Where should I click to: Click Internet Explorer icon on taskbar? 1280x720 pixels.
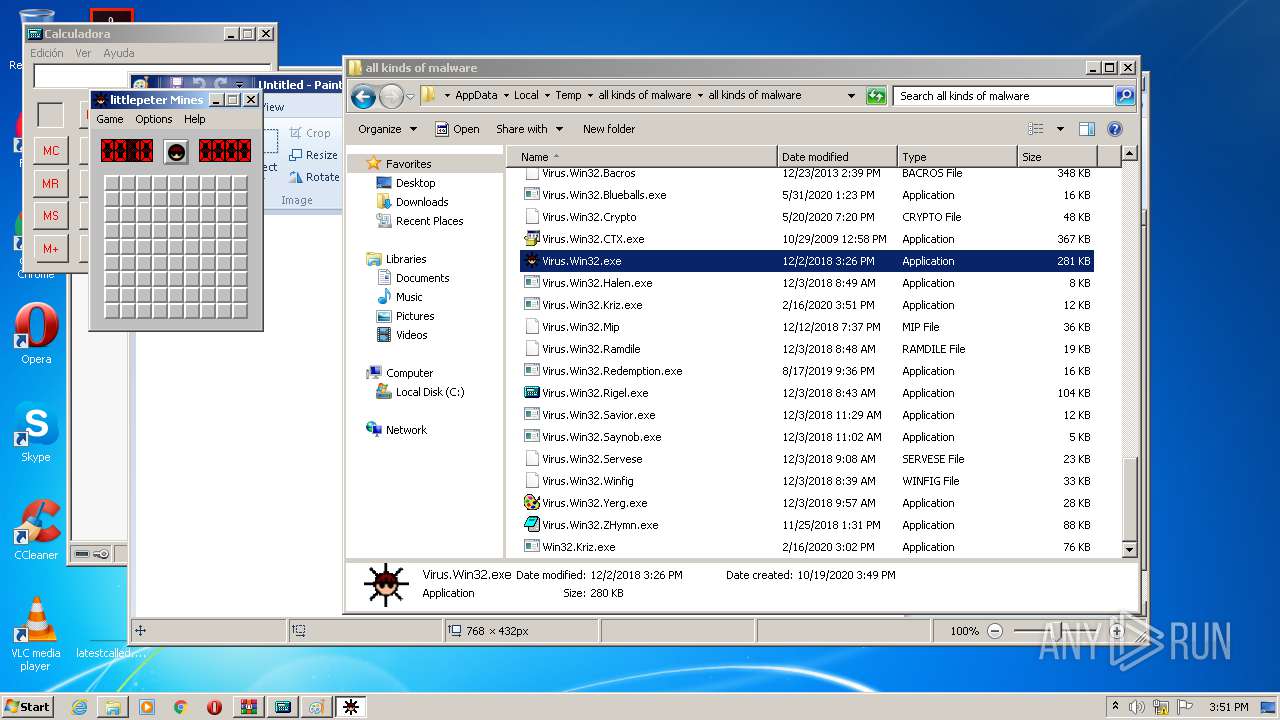tap(79, 707)
